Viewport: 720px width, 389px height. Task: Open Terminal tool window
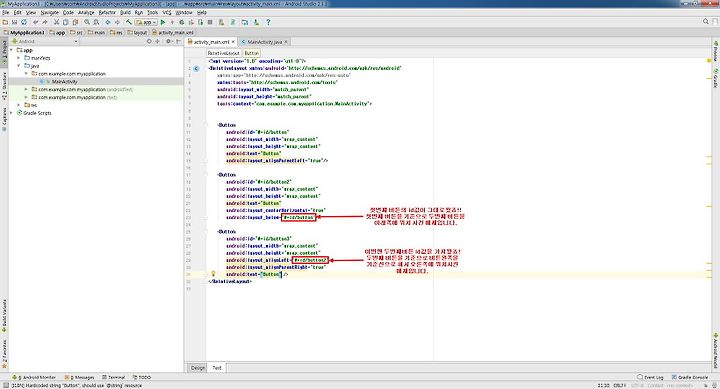pyautogui.click(x=113, y=377)
